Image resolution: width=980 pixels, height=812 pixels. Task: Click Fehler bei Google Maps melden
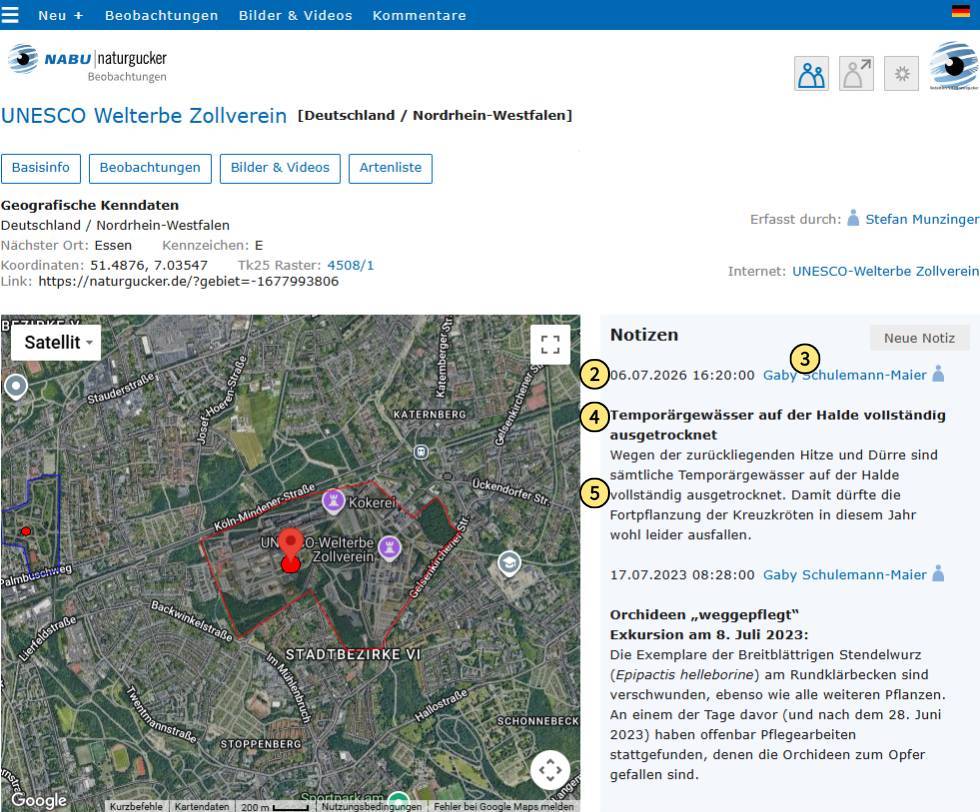tap(504, 806)
